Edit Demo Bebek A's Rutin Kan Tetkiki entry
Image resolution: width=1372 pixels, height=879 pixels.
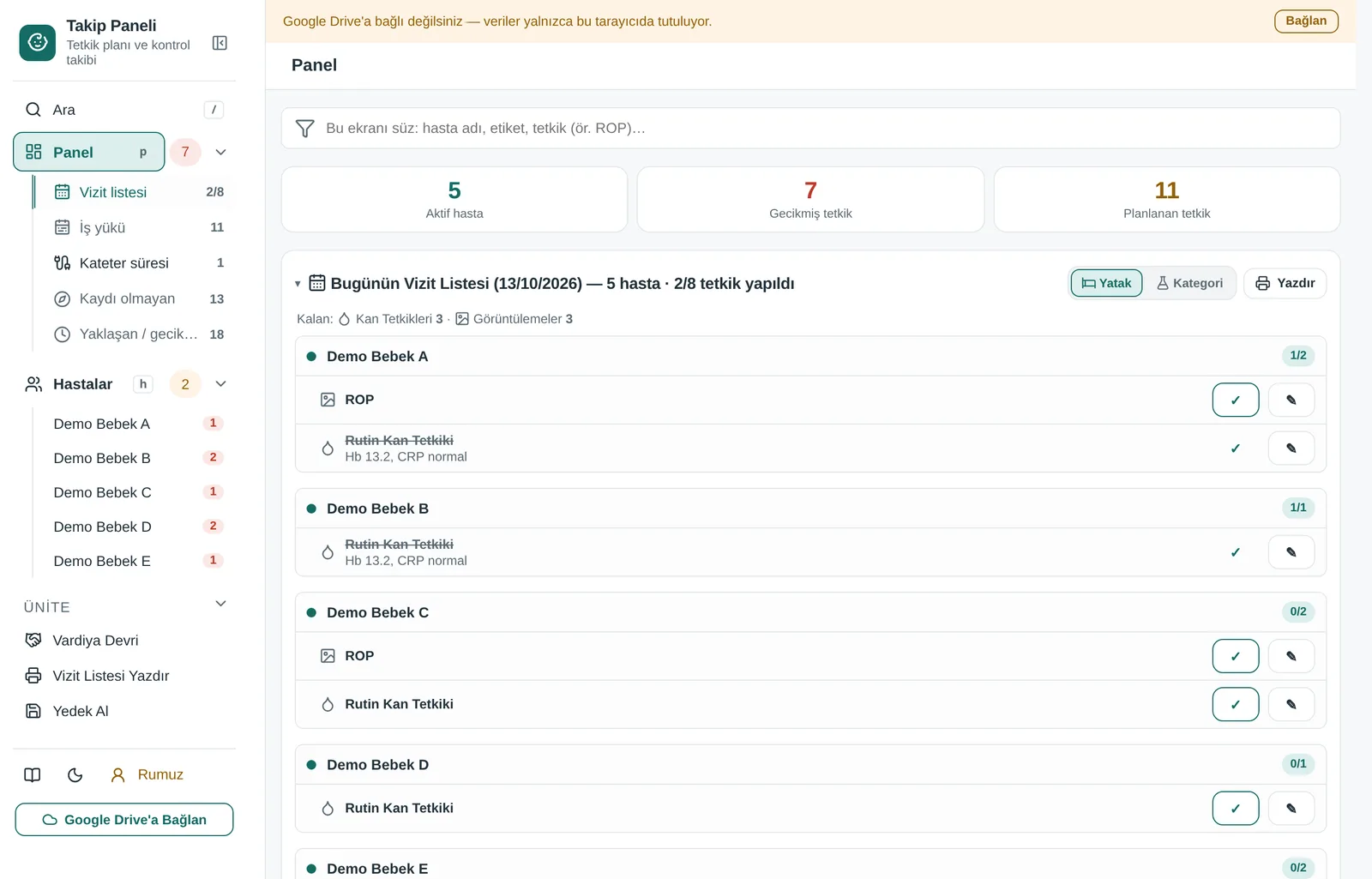pyautogui.click(x=1291, y=448)
